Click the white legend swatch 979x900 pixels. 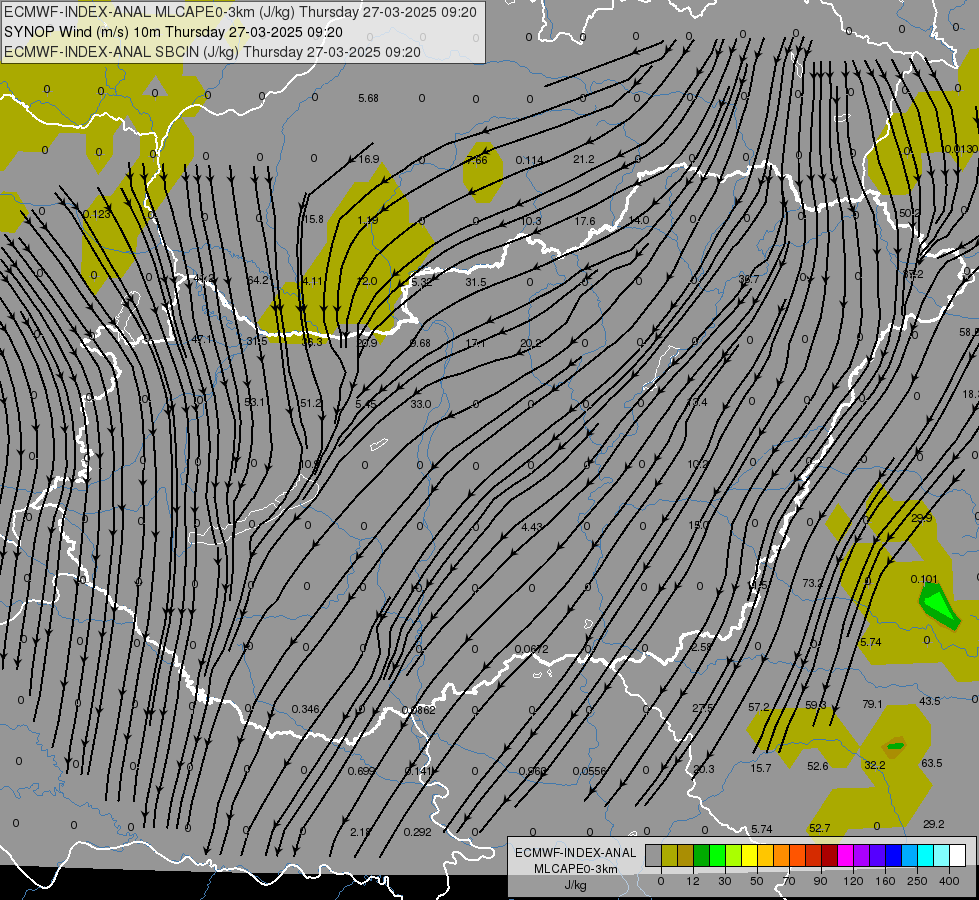tap(958, 855)
